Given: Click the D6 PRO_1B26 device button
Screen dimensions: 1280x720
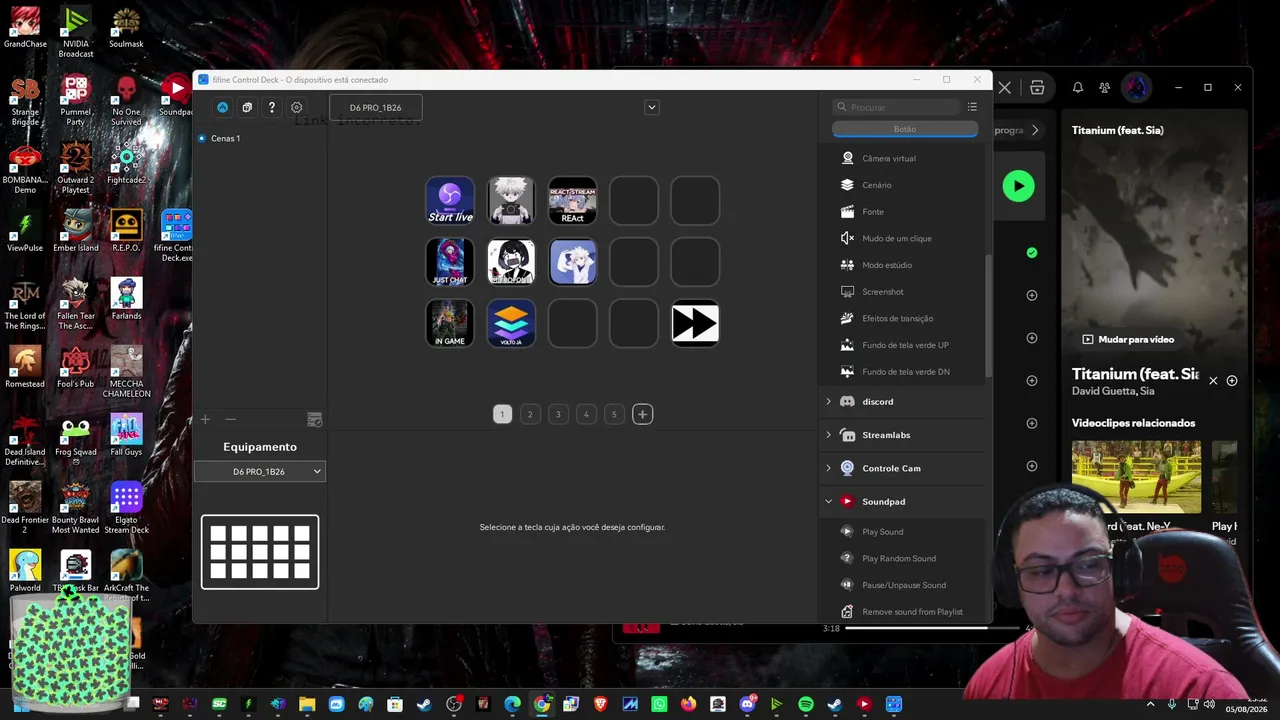Looking at the screenshot, I should (x=376, y=107).
